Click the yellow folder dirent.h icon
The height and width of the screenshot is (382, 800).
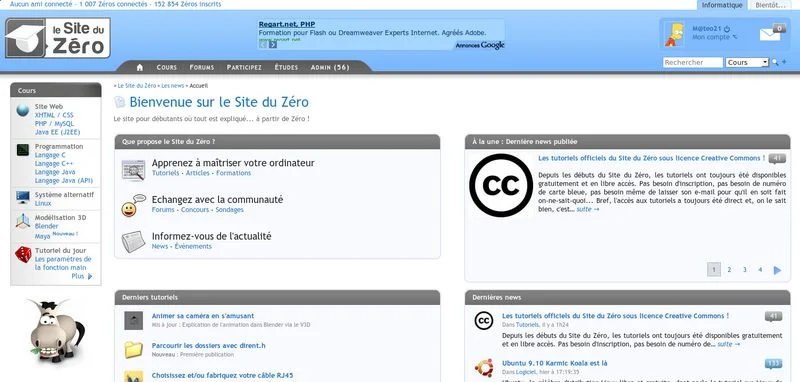[x=134, y=350]
